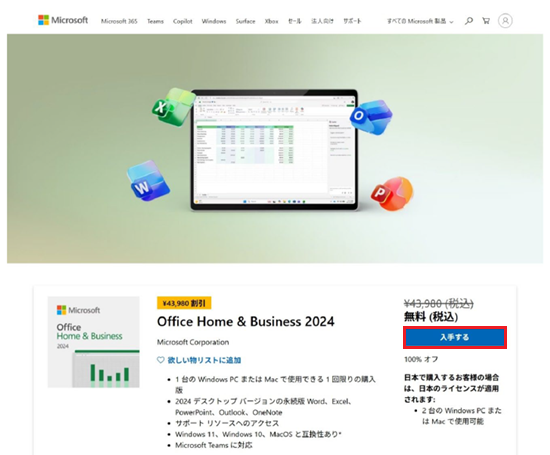This screenshot has height=455, width=550.
Task: Expand すべての Microsoft 製品 dropdown
Action: [x=420, y=21]
